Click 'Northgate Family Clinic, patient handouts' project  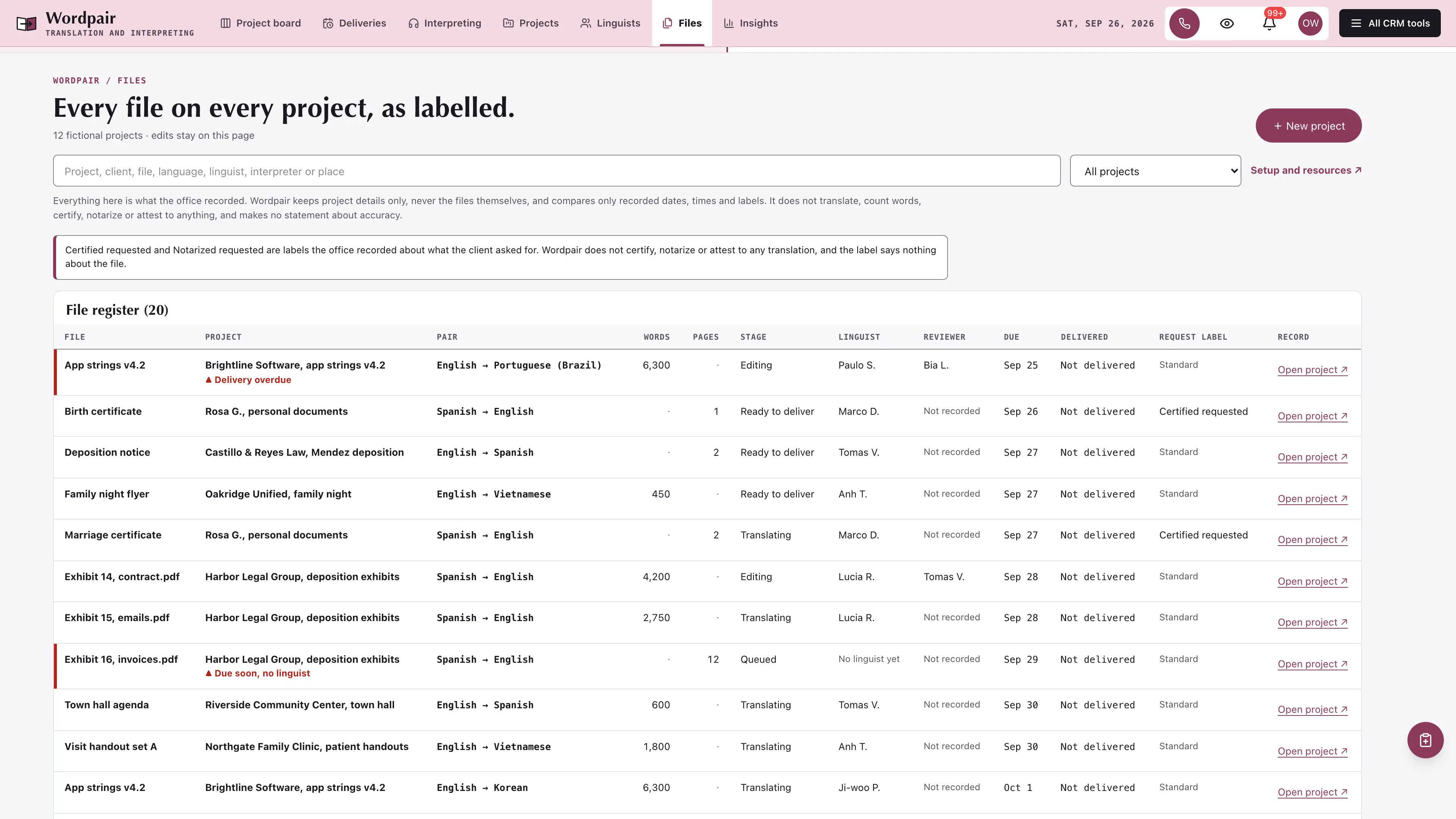[x=306, y=747]
